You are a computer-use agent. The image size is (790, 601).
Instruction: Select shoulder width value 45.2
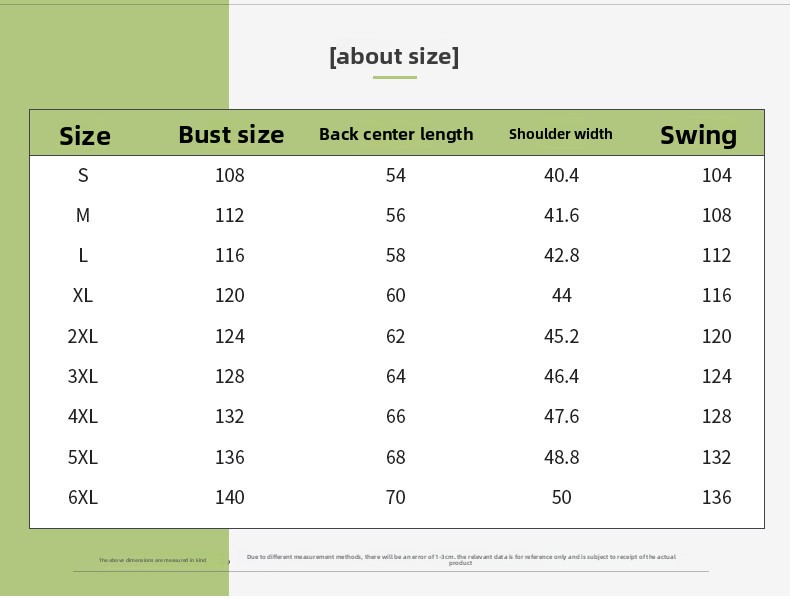[561, 336]
